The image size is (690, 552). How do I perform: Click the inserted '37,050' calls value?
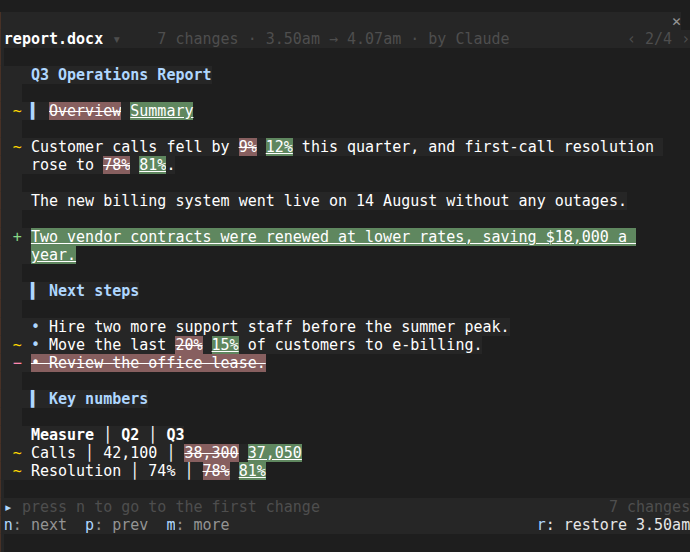click(x=275, y=453)
